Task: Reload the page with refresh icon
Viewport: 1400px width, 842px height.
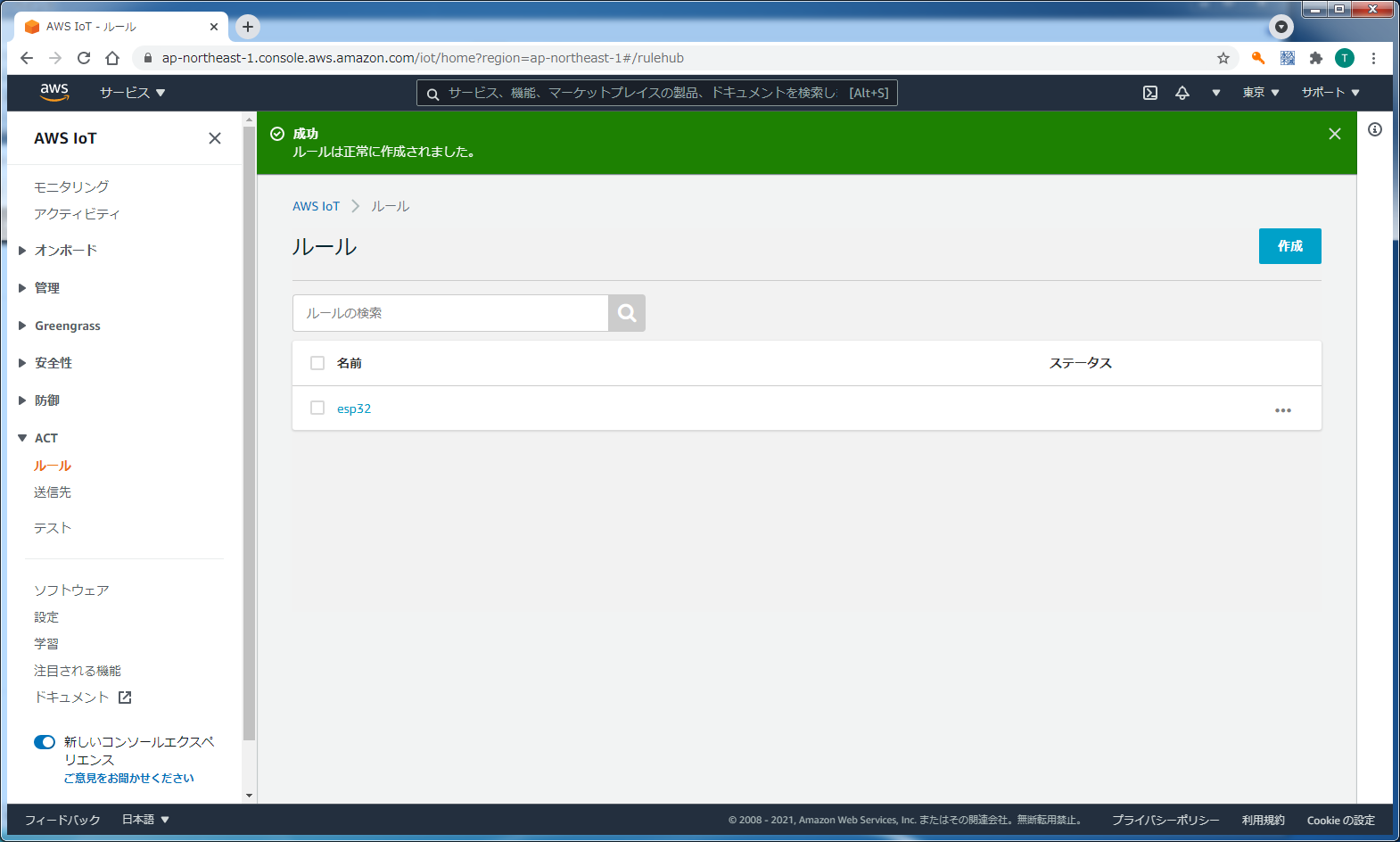Action: tap(84, 58)
